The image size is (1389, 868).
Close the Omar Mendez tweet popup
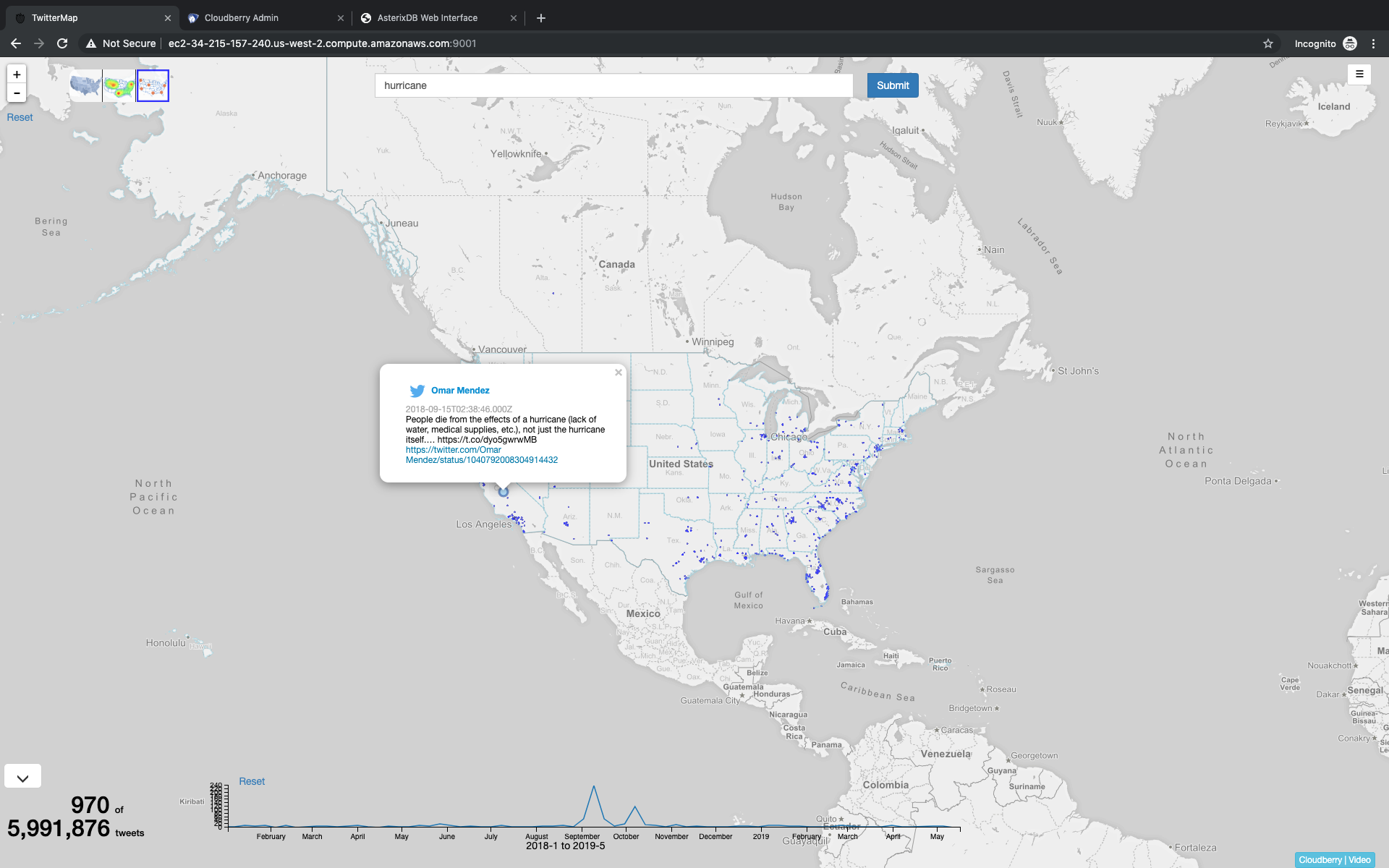coord(618,372)
